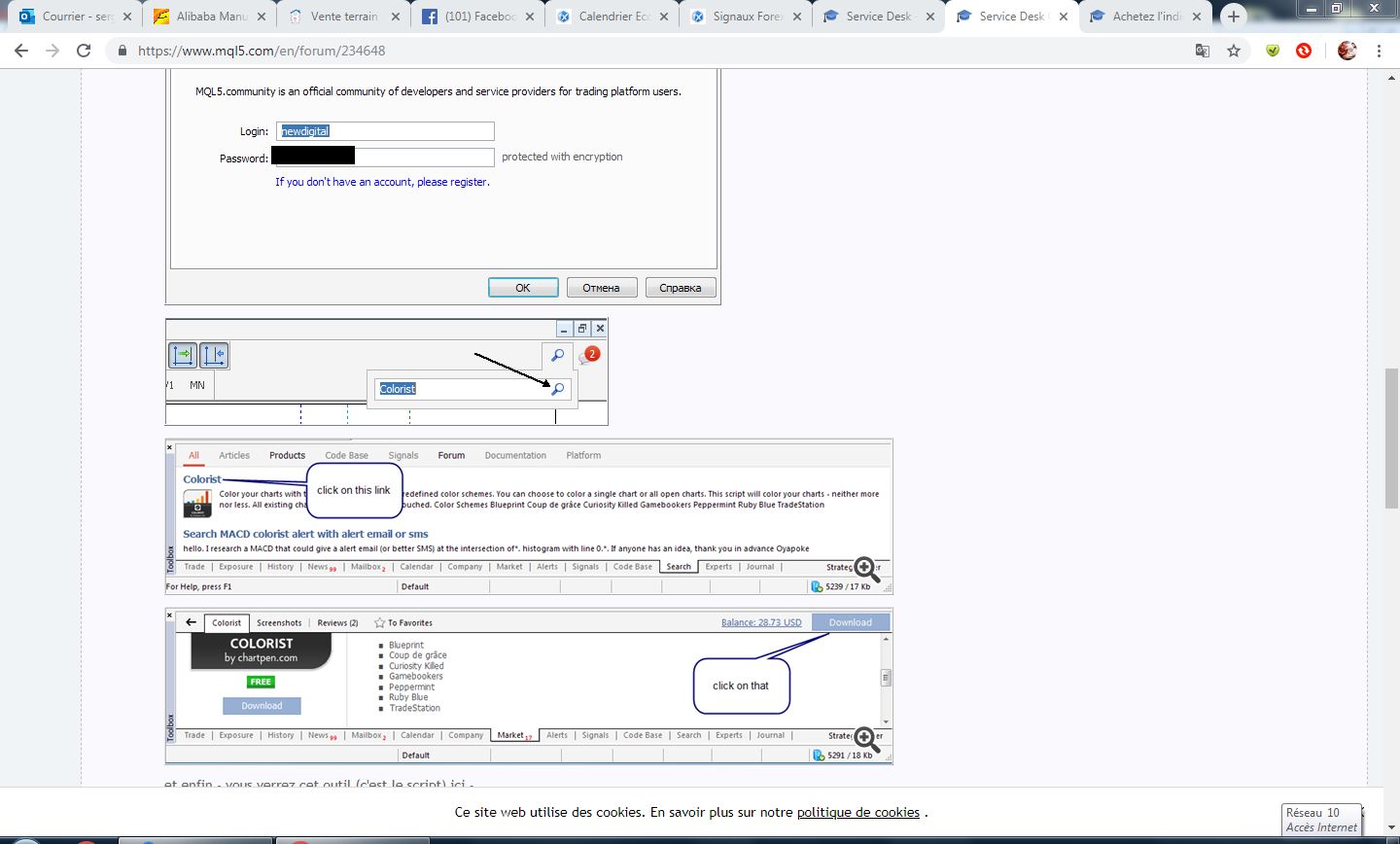Switch to the Calendrier Eco tab
Image resolution: width=1400 pixels, height=844 pixels.
coord(612,17)
